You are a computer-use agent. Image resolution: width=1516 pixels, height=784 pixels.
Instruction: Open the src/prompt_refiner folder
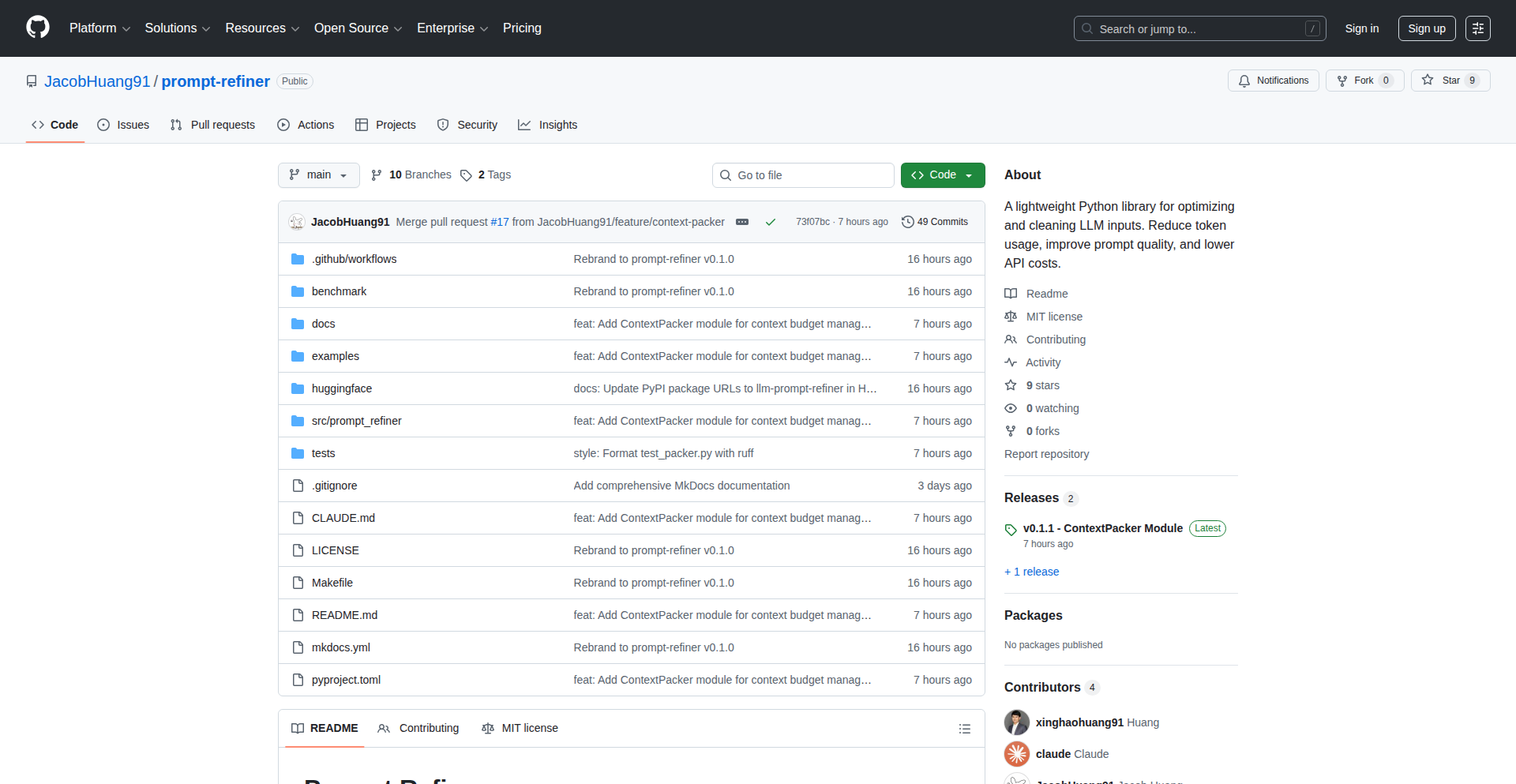coord(356,421)
